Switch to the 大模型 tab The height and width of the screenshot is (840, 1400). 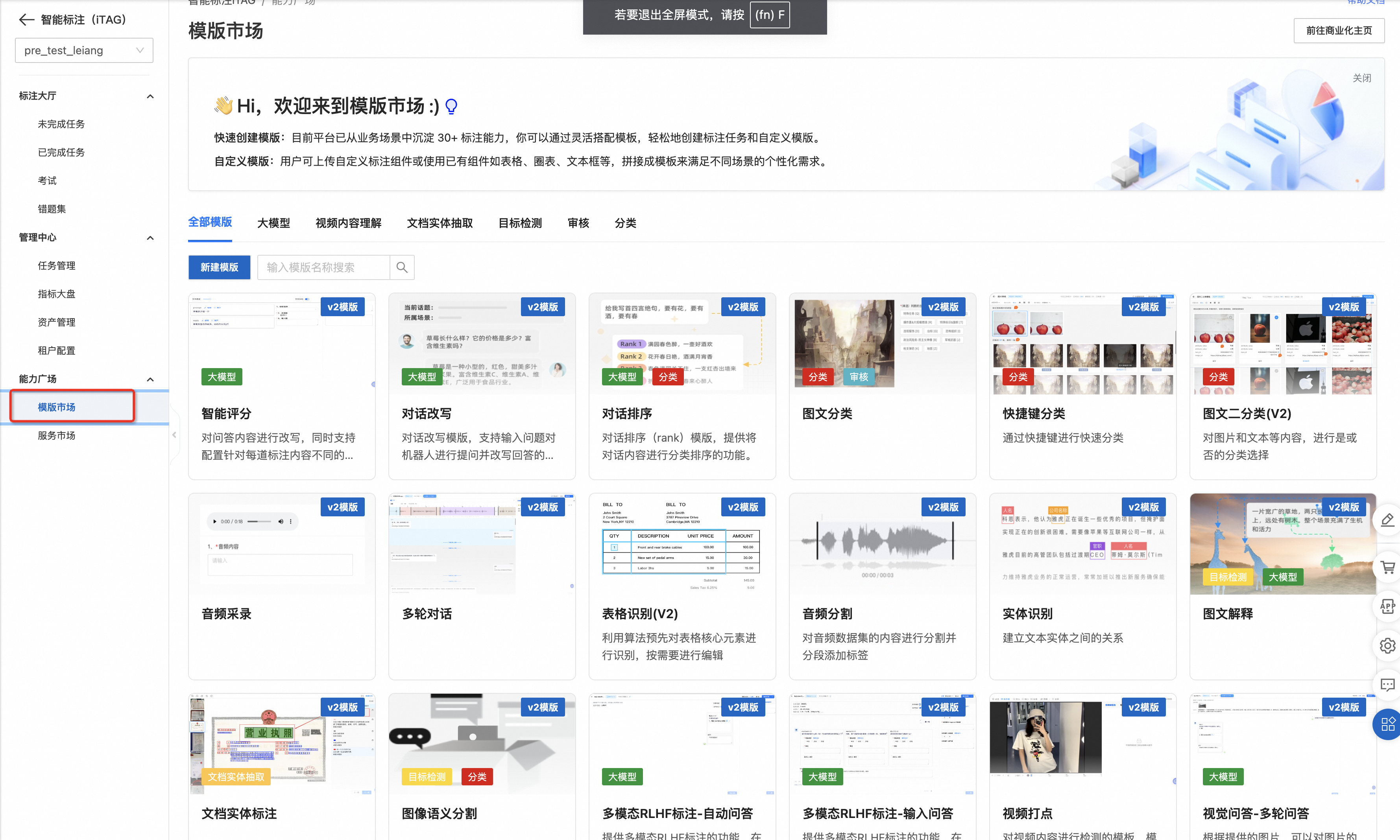point(273,223)
